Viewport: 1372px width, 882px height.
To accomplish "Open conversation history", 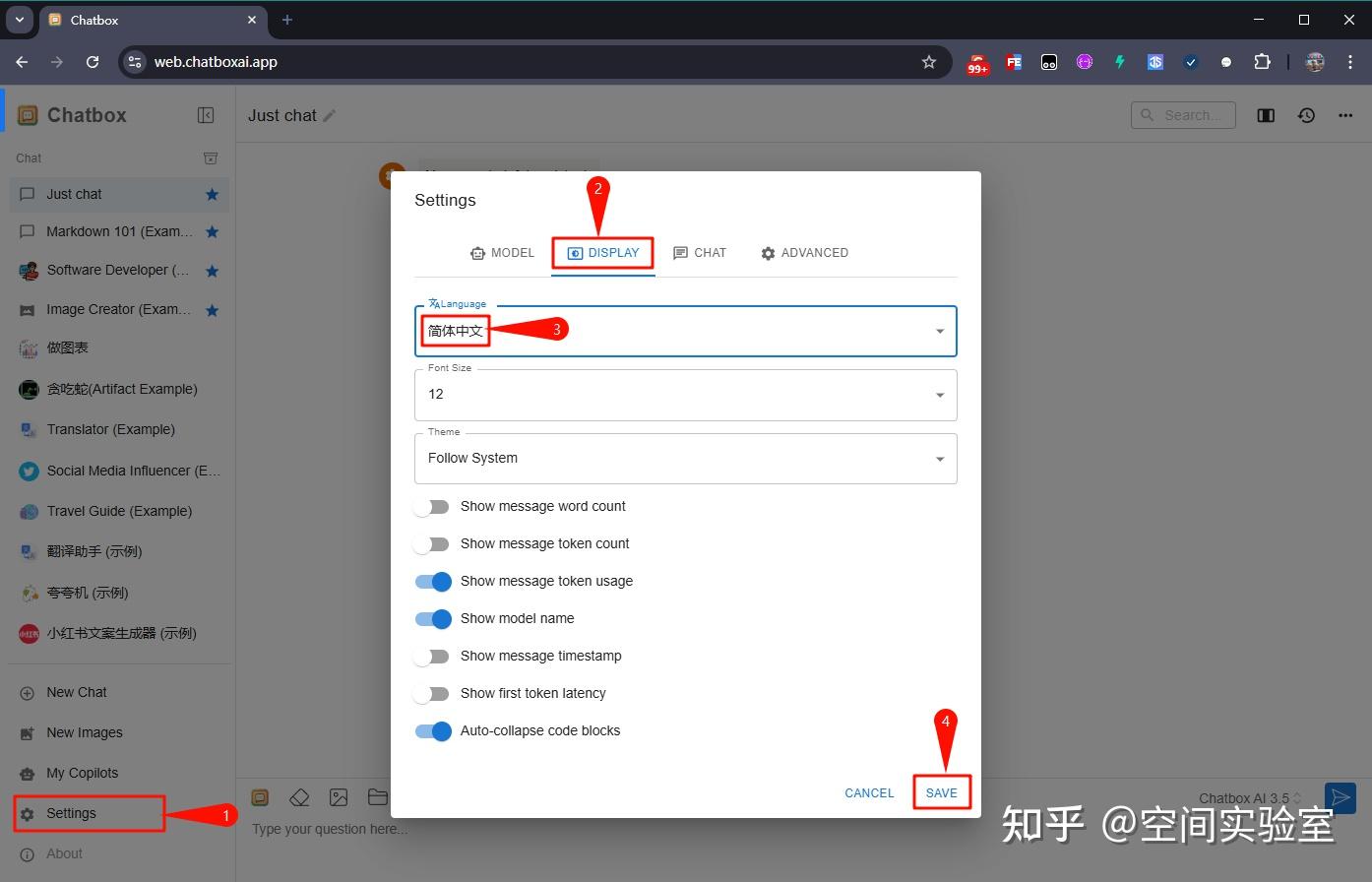I will coord(1306,115).
